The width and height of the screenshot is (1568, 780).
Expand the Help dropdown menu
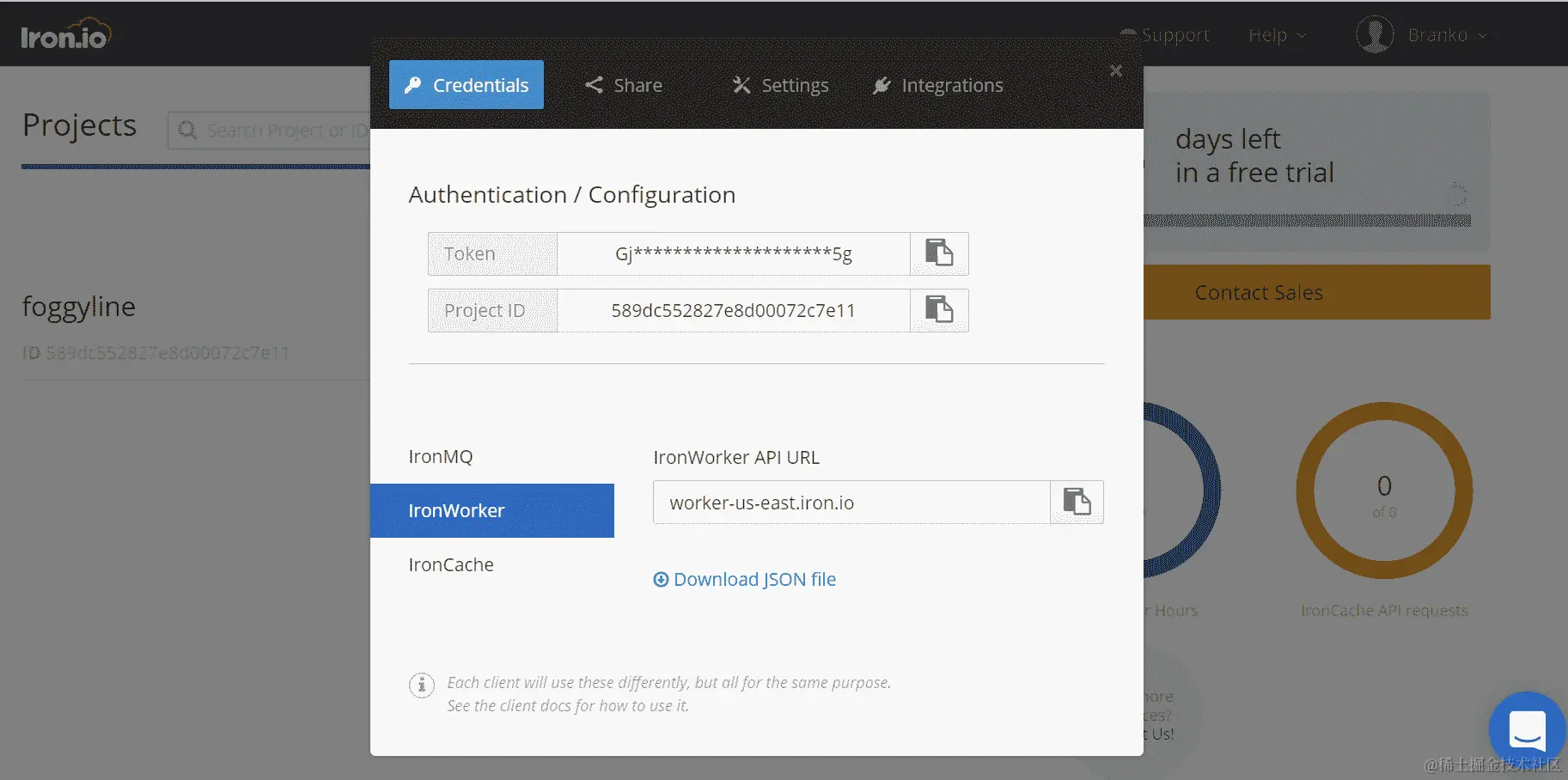coord(1278,35)
